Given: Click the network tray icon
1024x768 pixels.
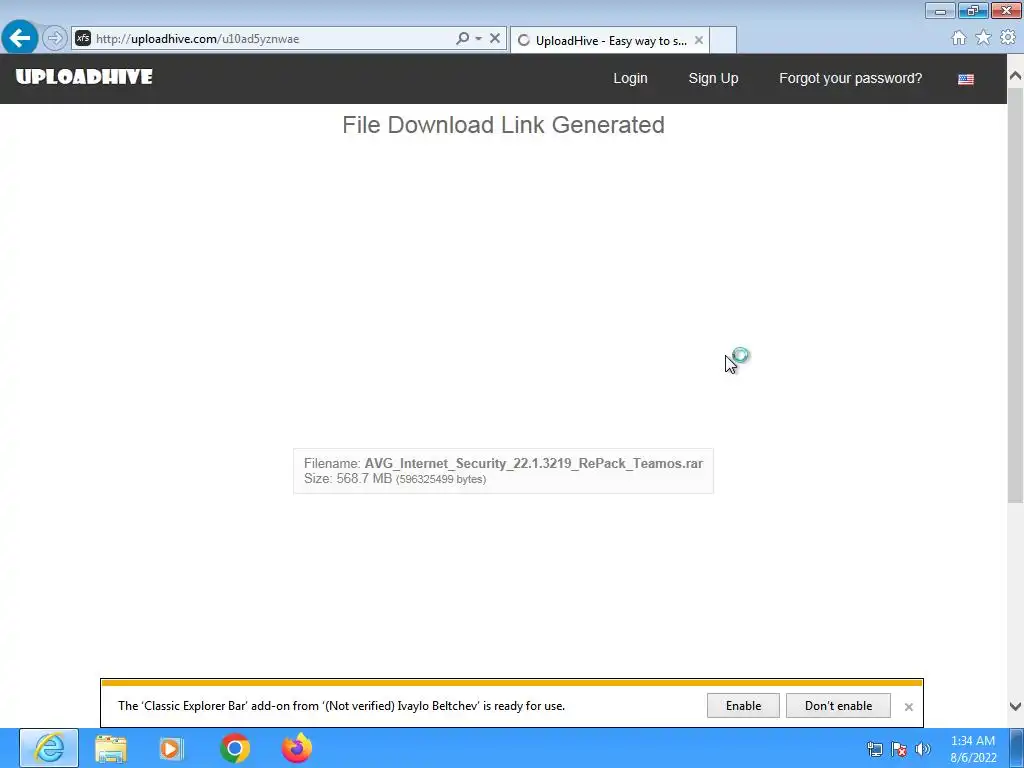Looking at the screenshot, I should point(874,749).
